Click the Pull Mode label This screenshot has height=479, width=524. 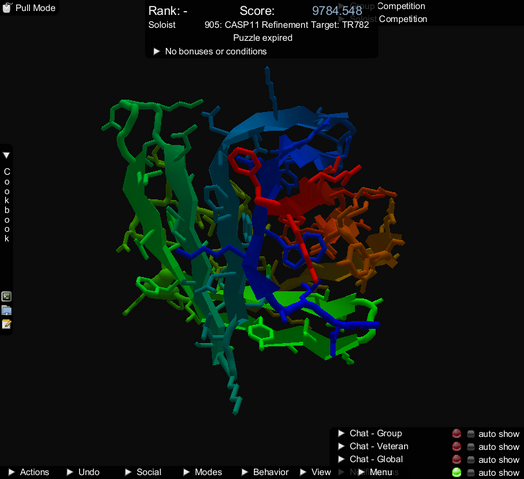[35, 8]
